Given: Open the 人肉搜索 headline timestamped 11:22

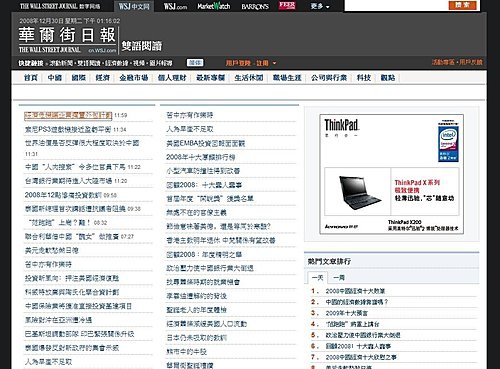Looking at the screenshot, I should (75, 167).
